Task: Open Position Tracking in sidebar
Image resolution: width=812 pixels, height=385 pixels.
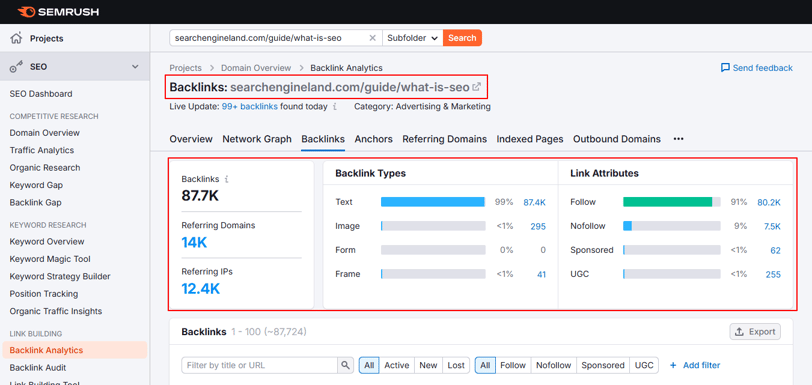Action: point(44,294)
